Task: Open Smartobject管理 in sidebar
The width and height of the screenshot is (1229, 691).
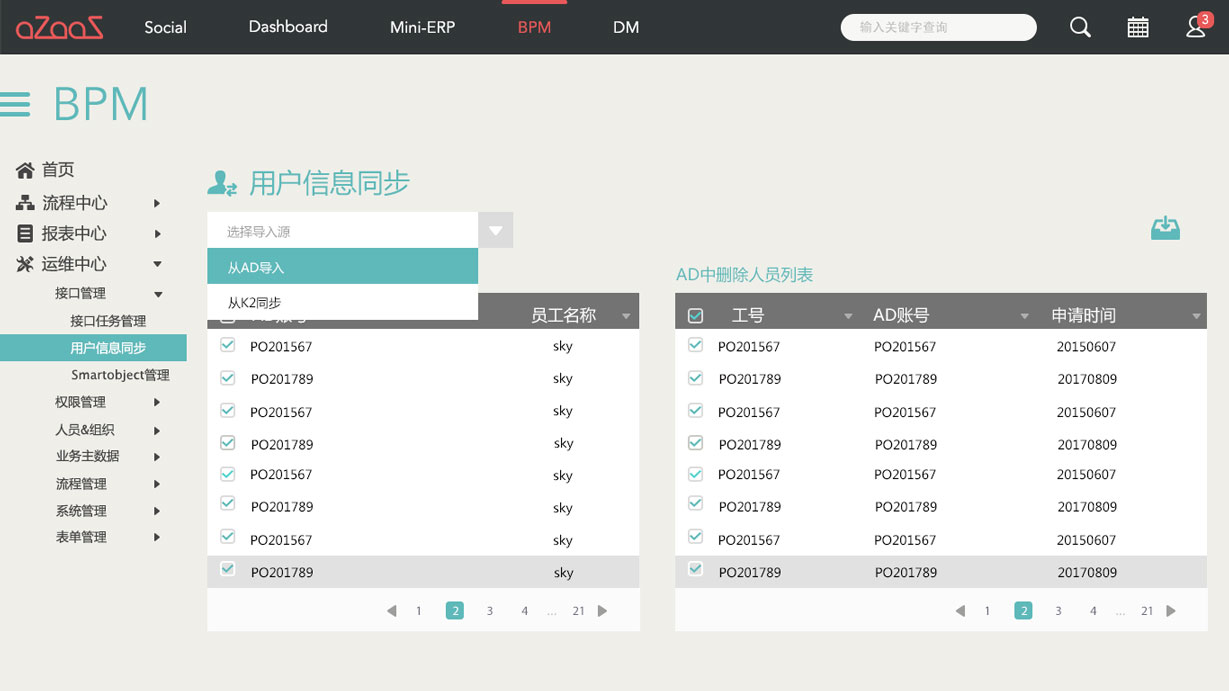Action: [x=120, y=375]
